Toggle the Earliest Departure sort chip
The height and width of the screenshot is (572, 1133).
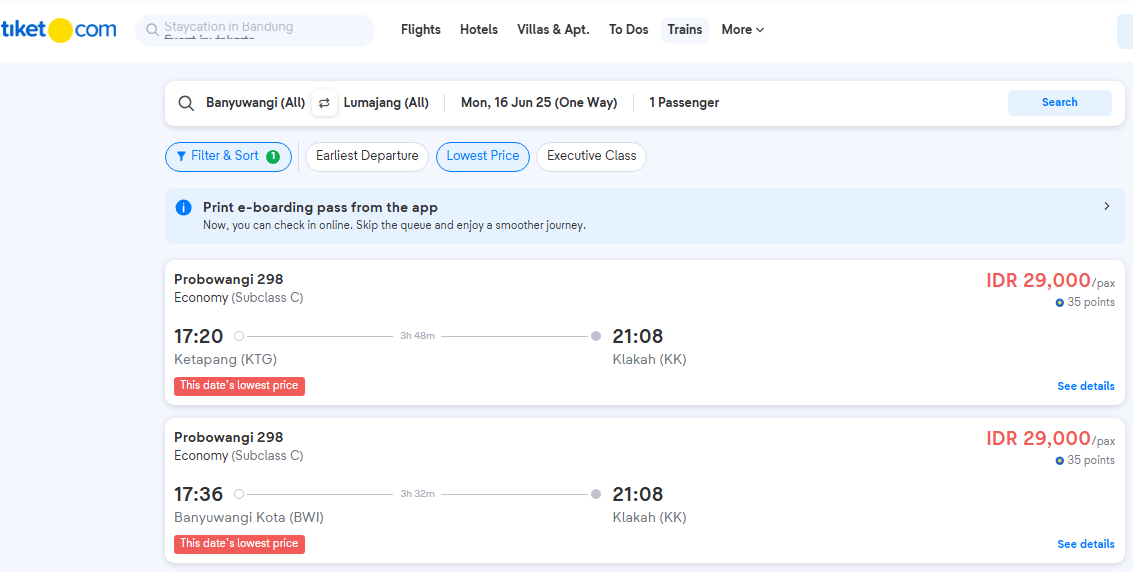[x=367, y=157]
